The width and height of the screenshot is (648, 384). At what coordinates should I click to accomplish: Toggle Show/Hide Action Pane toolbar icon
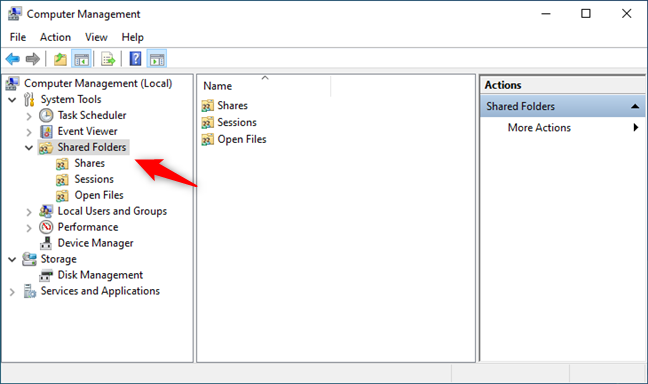point(157,59)
